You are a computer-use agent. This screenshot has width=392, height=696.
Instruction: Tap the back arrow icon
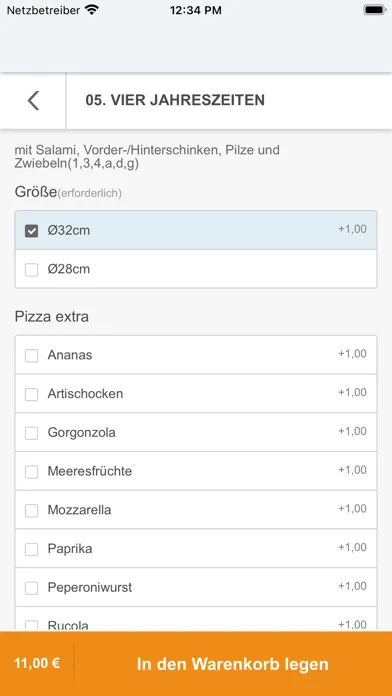pos(33,100)
